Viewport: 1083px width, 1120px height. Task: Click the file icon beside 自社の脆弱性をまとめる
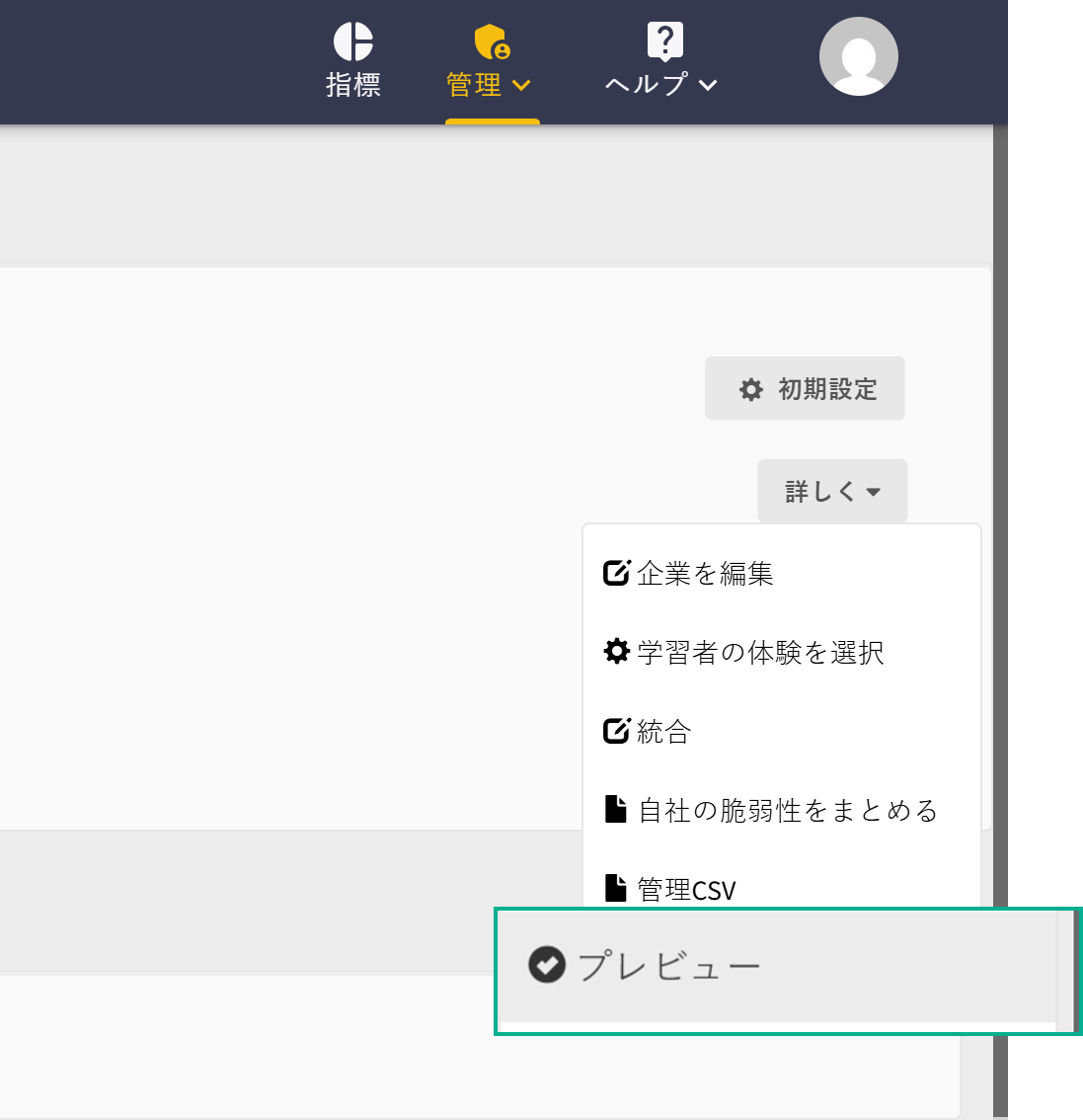tap(615, 809)
